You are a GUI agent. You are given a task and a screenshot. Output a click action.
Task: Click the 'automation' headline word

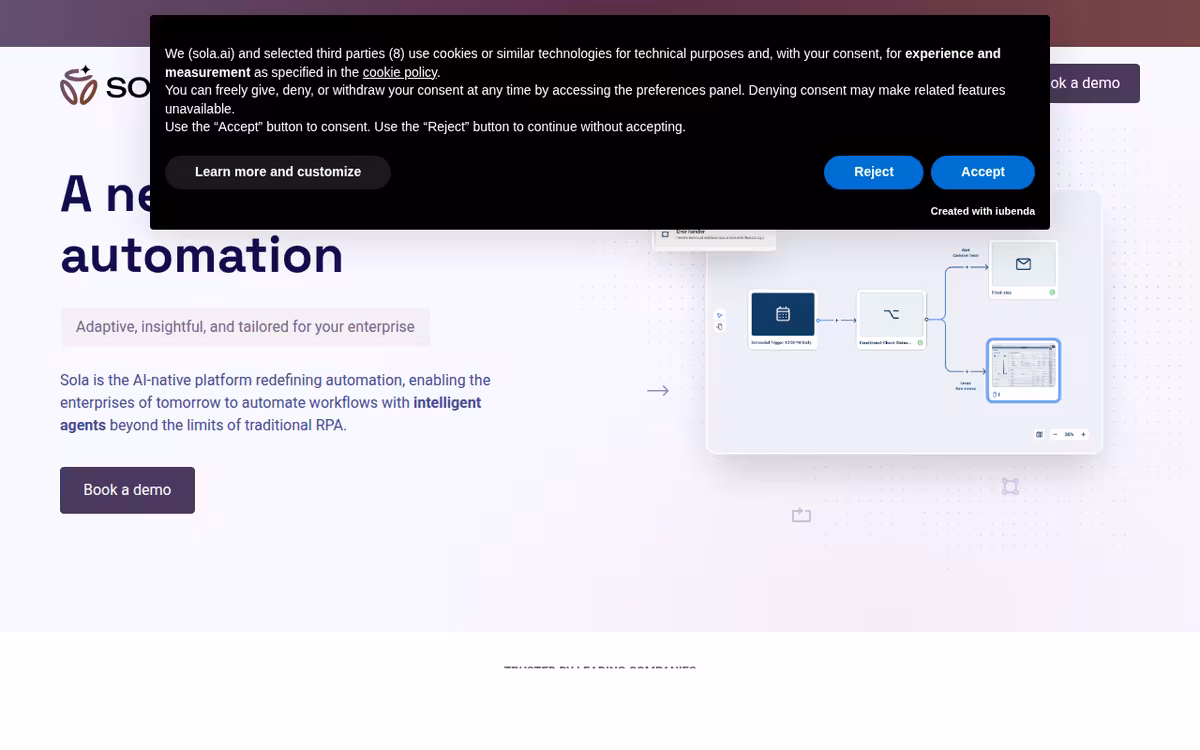(202, 255)
